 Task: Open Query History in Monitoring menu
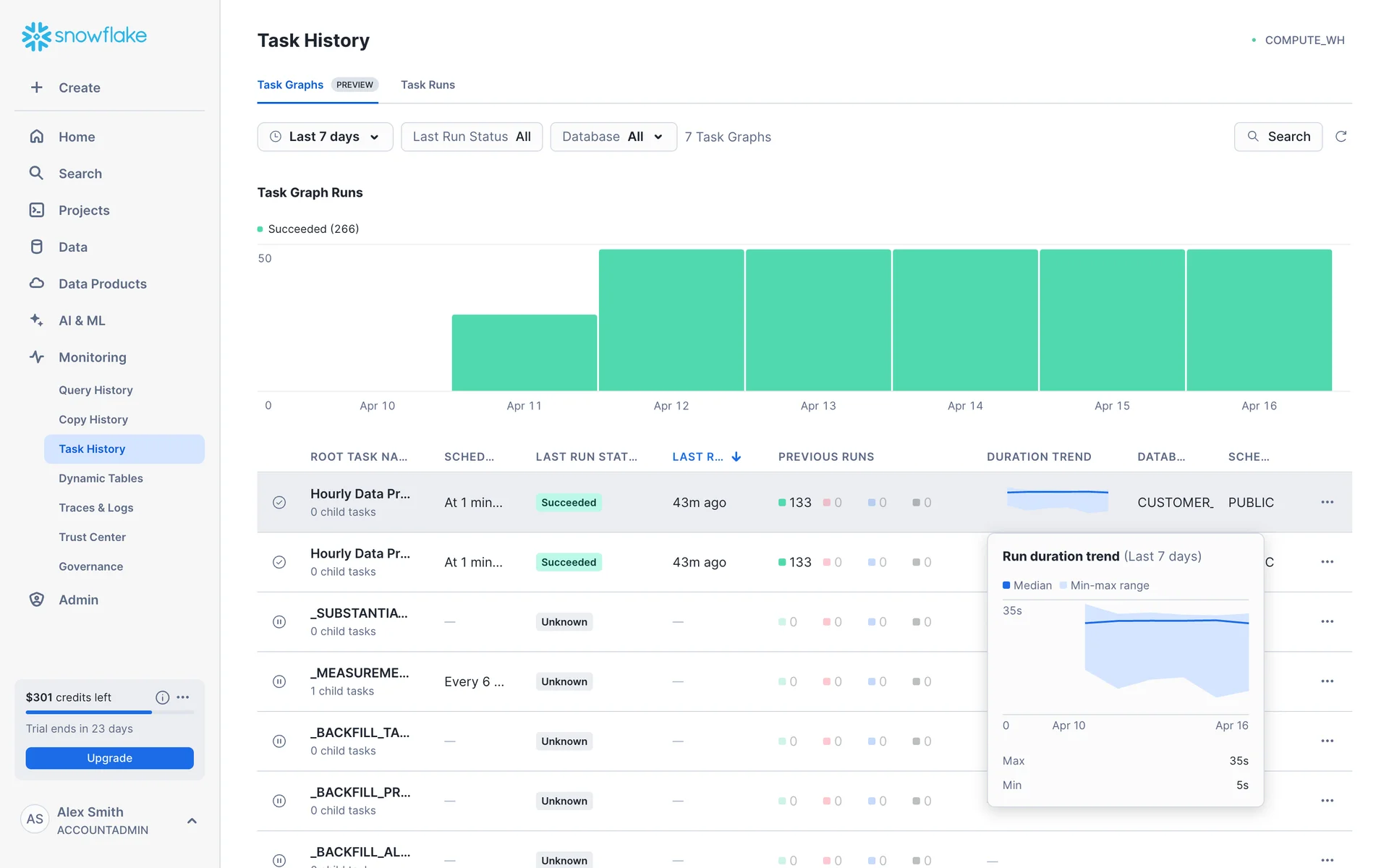tap(95, 390)
